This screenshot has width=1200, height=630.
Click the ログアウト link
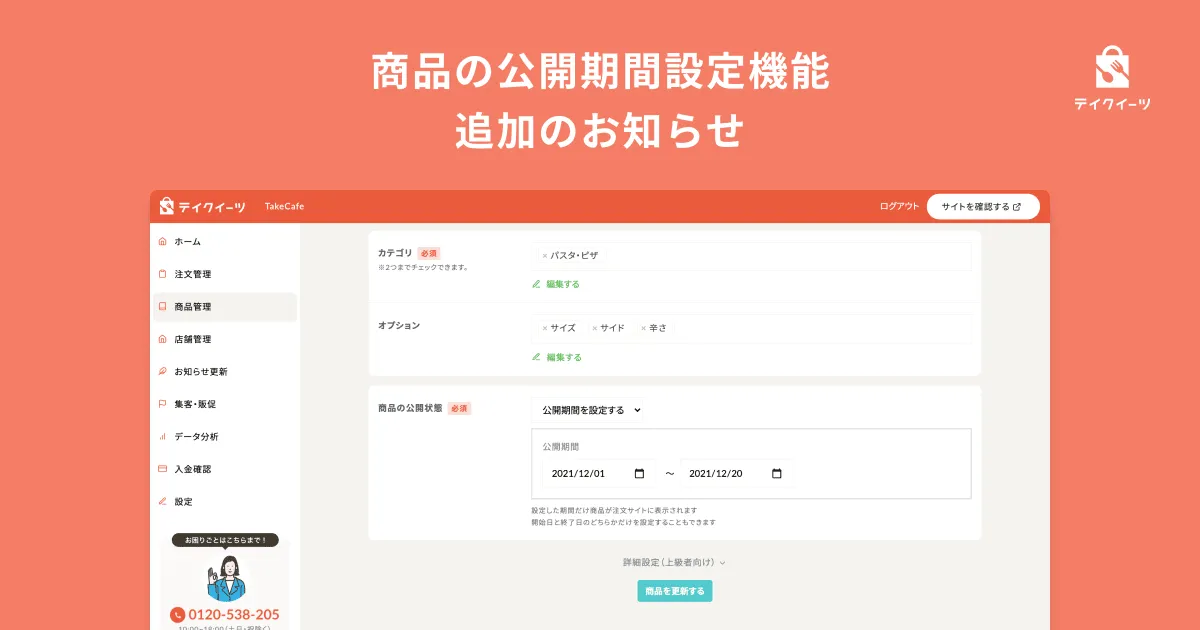(x=899, y=207)
